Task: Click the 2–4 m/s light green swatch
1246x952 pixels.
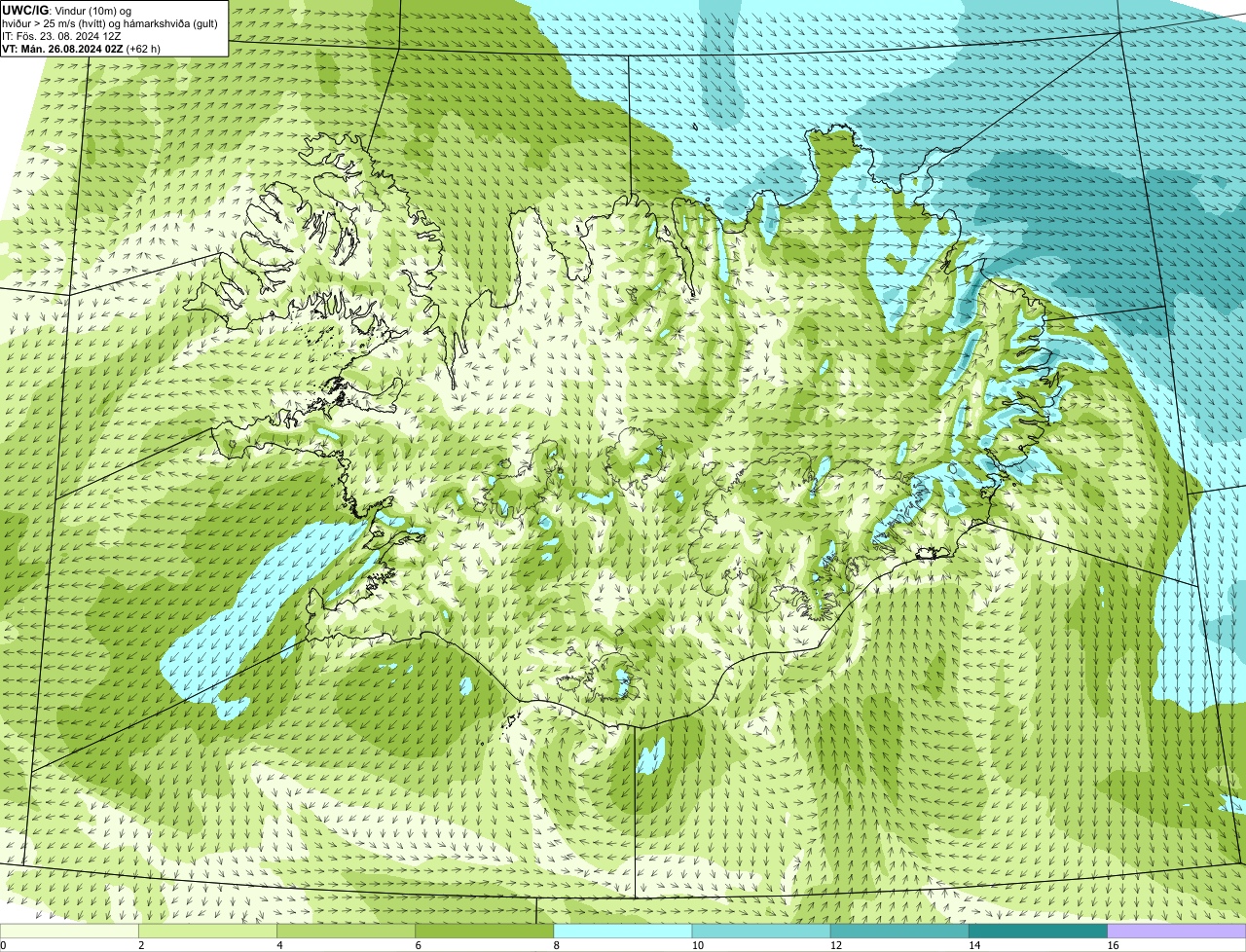Action: (x=208, y=932)
